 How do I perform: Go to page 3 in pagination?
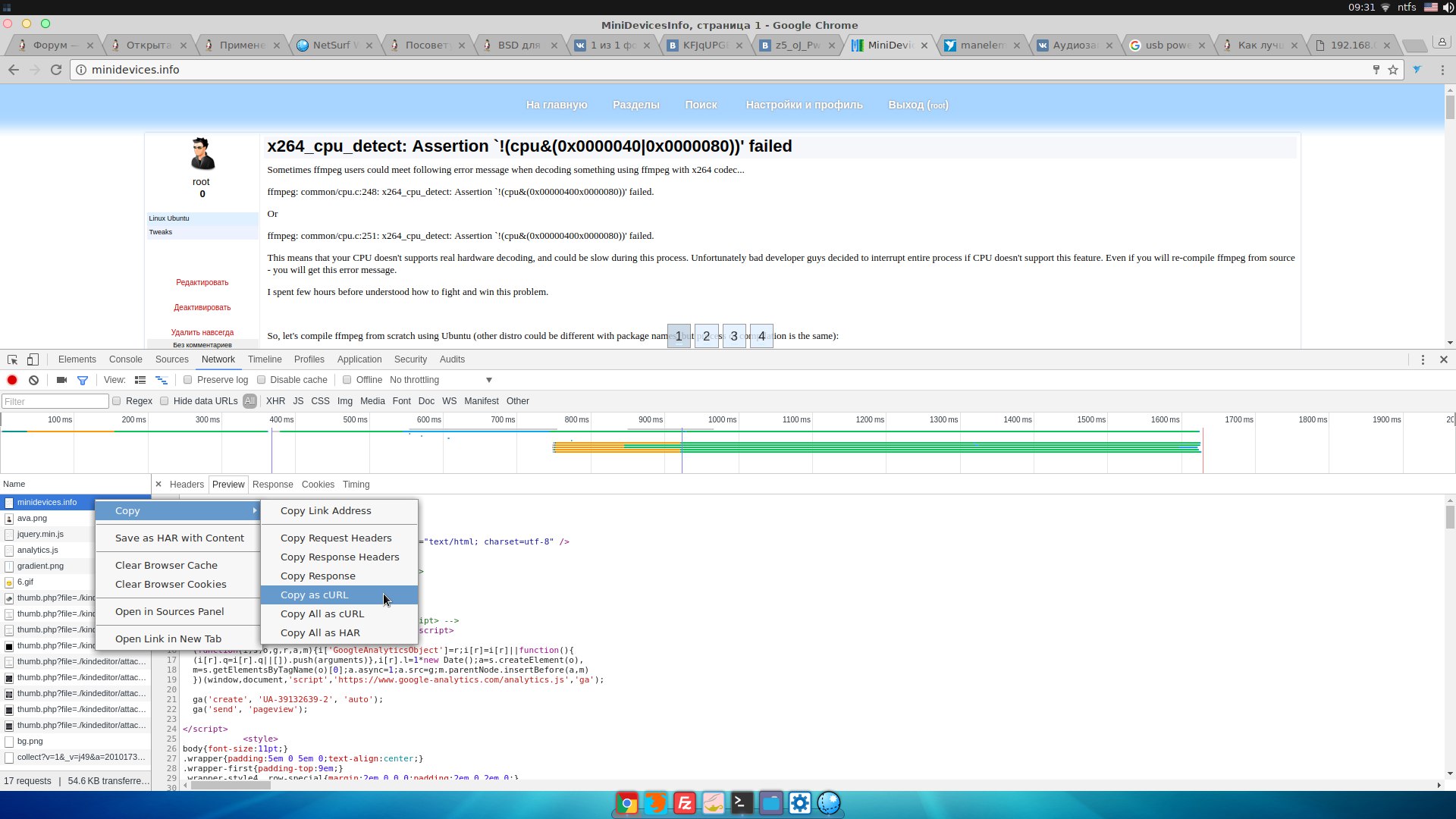click(734, 336)
